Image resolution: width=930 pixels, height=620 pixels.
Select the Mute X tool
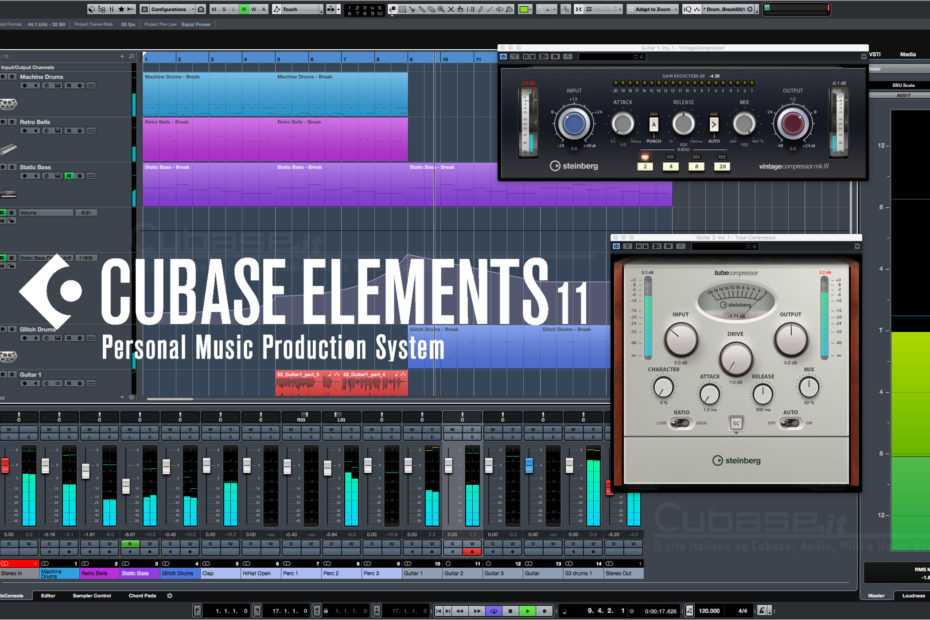tap(451, 9)
